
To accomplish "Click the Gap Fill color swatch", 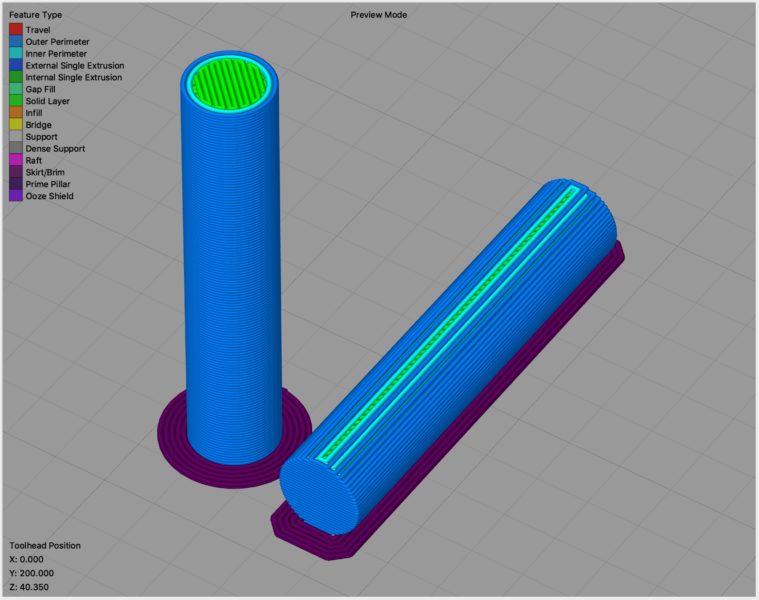I will coord(16,89).
